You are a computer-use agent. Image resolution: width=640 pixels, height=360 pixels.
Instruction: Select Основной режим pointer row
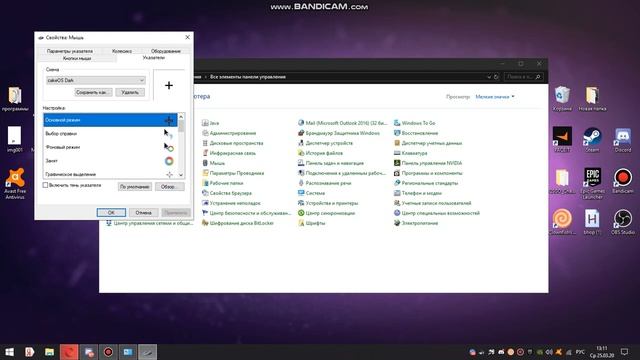pos(110,120)
